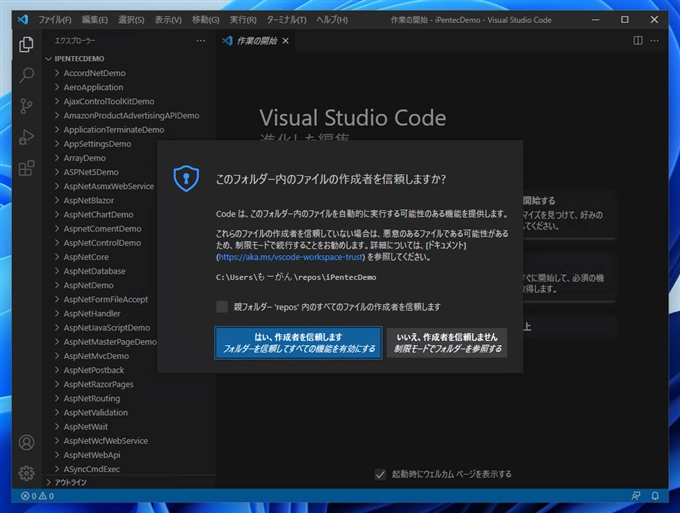Select the AspNetValidation folder
This screenshot has width=680, height=513.
click(96, 412)
